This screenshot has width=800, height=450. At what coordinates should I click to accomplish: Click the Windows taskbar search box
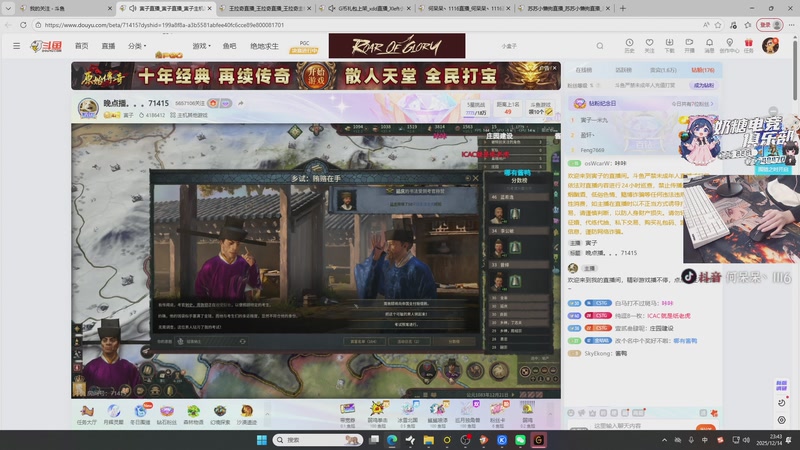[317, 440]
